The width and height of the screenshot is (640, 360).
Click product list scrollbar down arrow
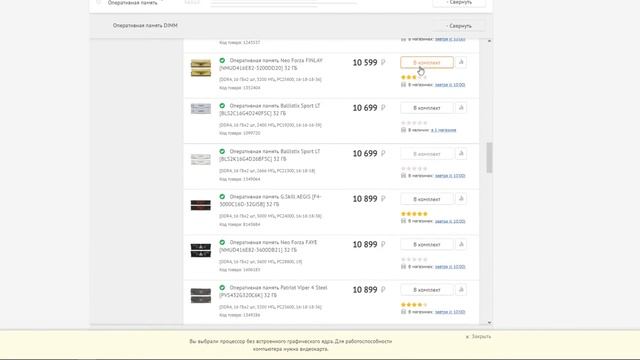pyautogui.click(x=489, y=322)
